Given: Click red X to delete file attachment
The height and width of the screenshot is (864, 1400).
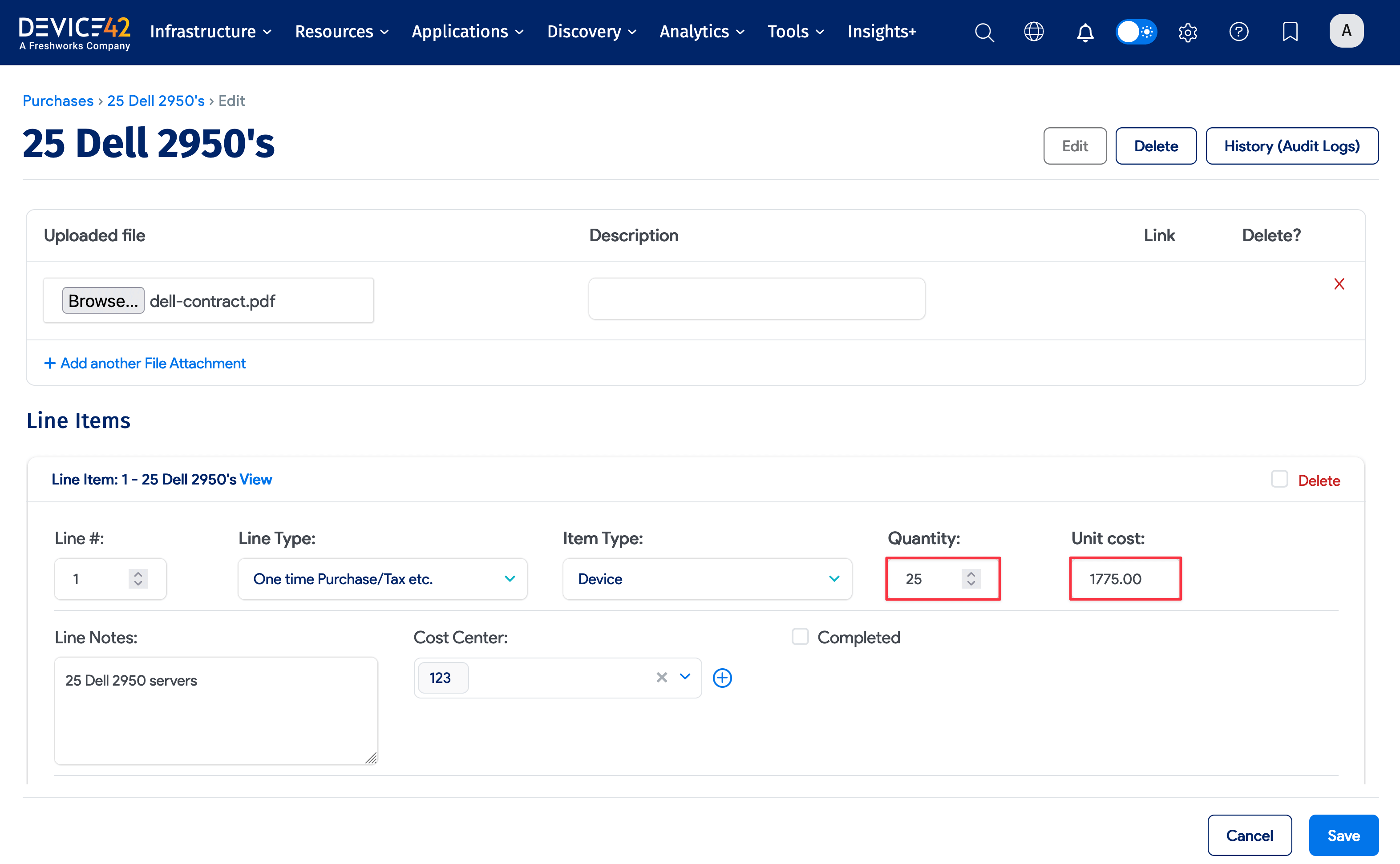Looking at the screenshot, I should 1339,284.
